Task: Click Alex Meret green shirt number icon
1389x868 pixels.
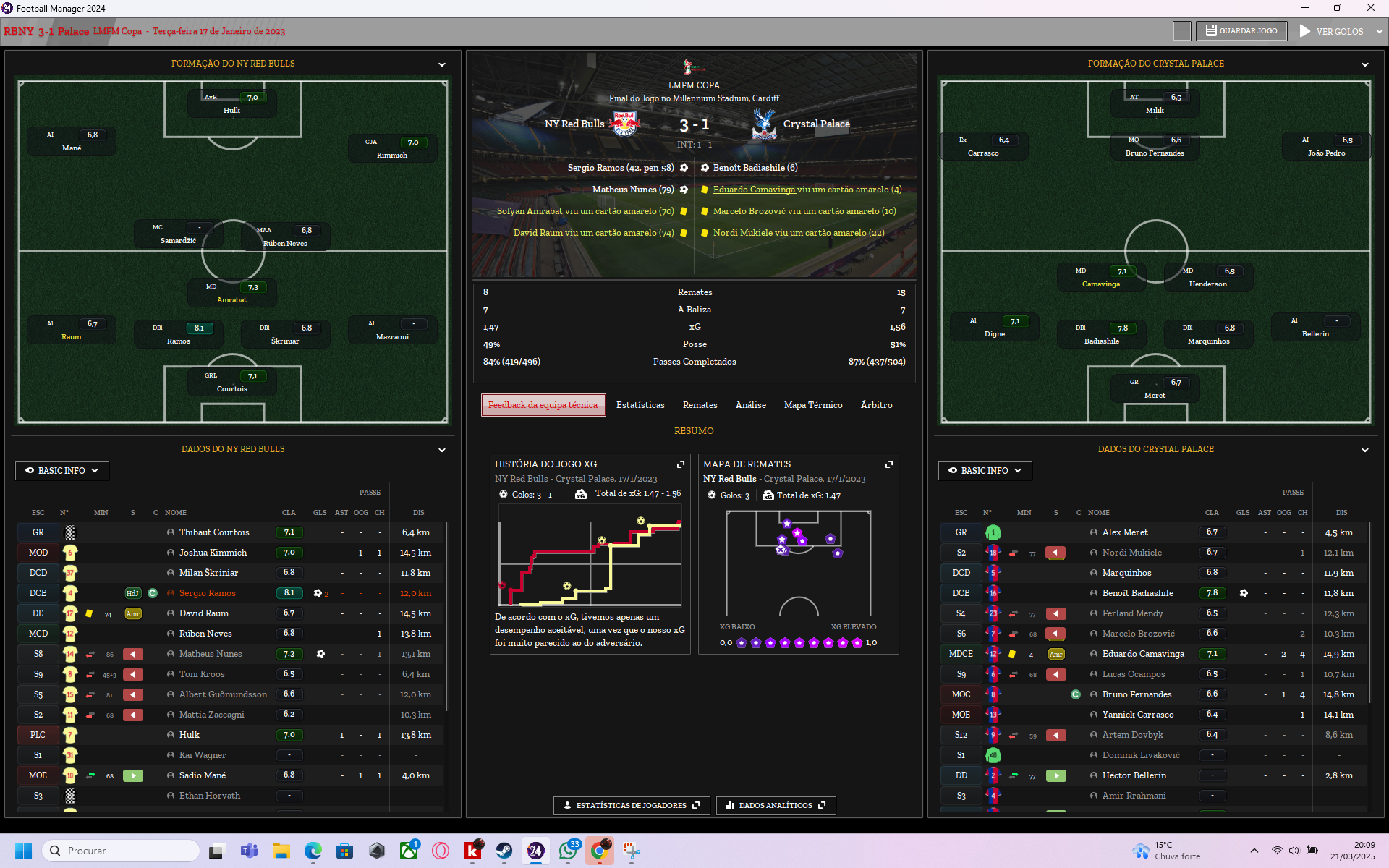Action: (x=993, y=532)
